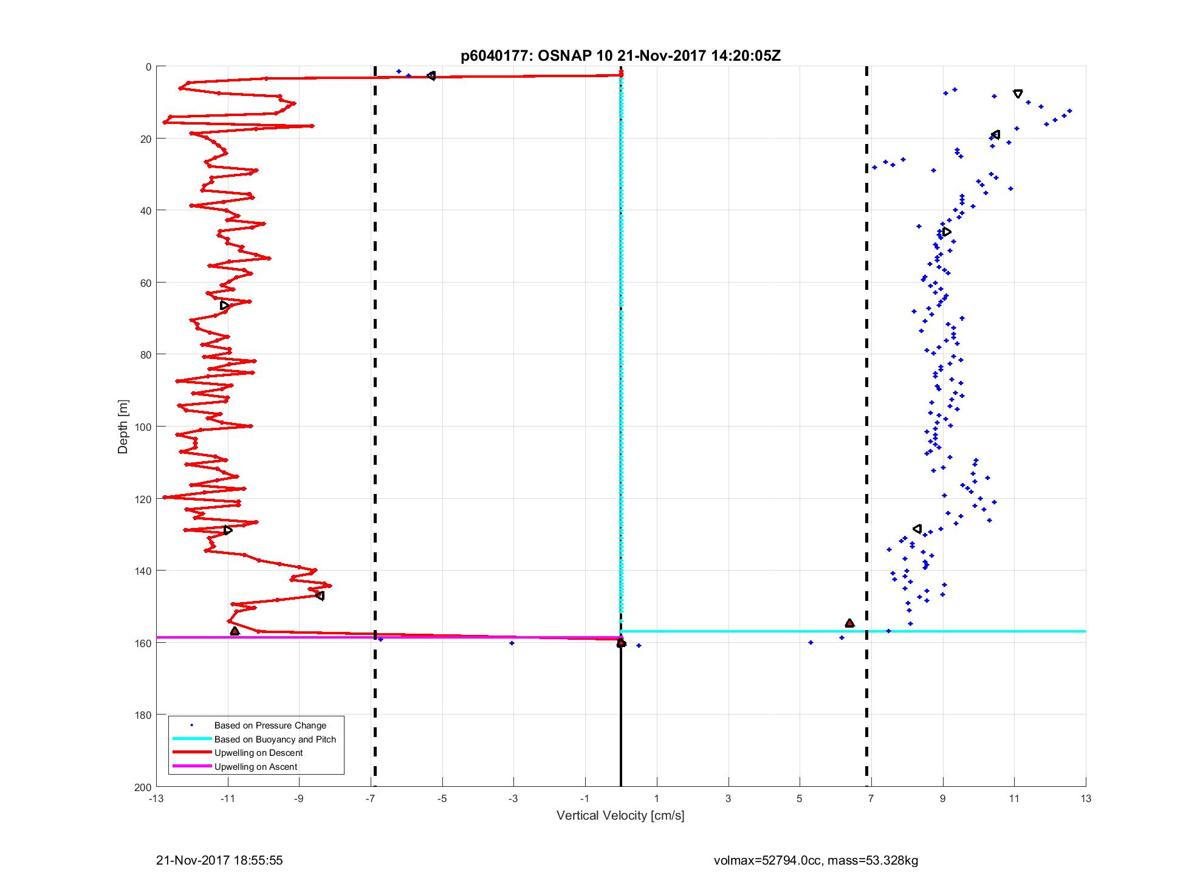Click x-axis tick label -3

pos(513,798)
